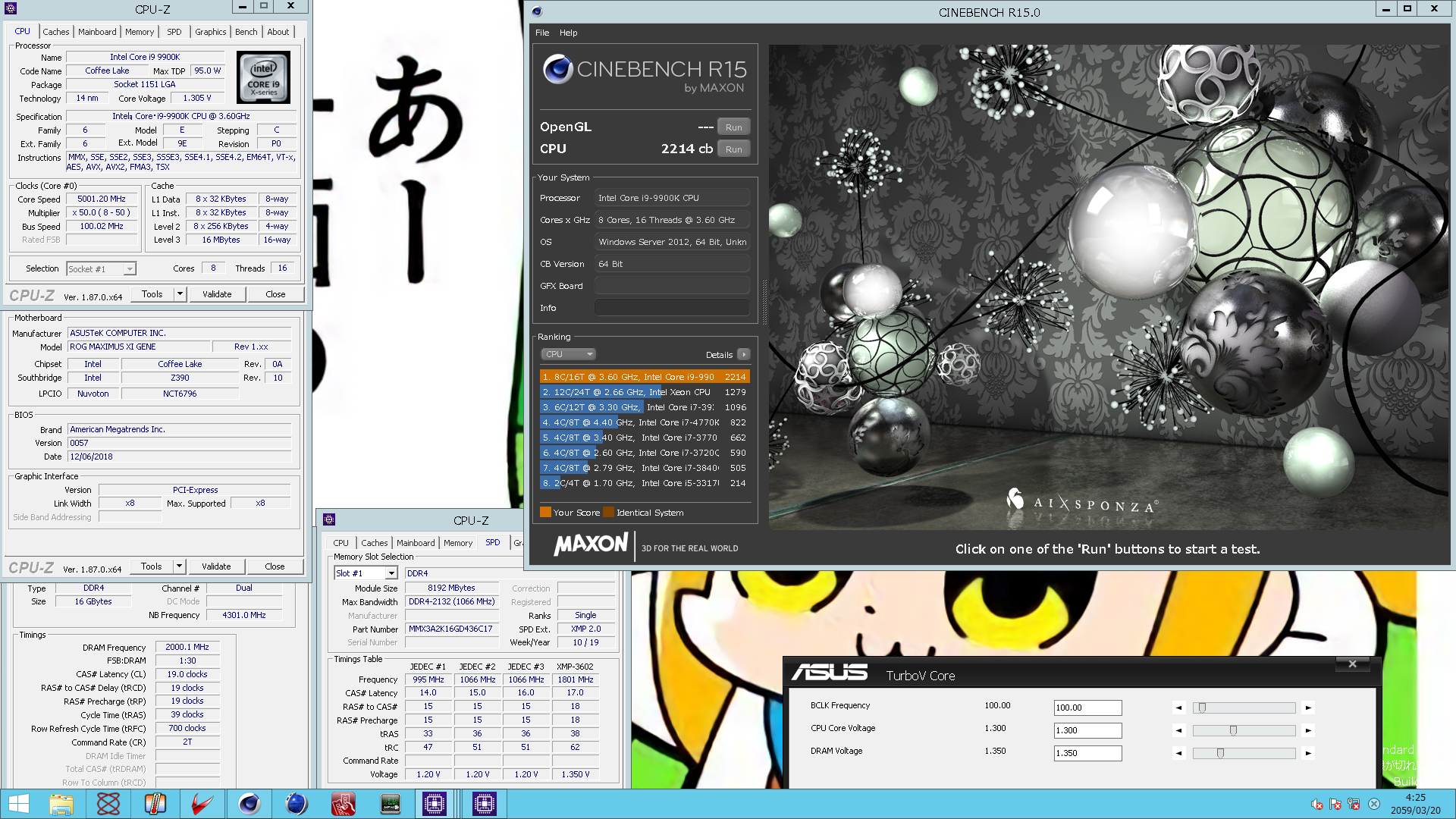Open the Slot #1 memory slot dropdown
The height and width of the screenshot is (819, 1456).
pos(366,573)
